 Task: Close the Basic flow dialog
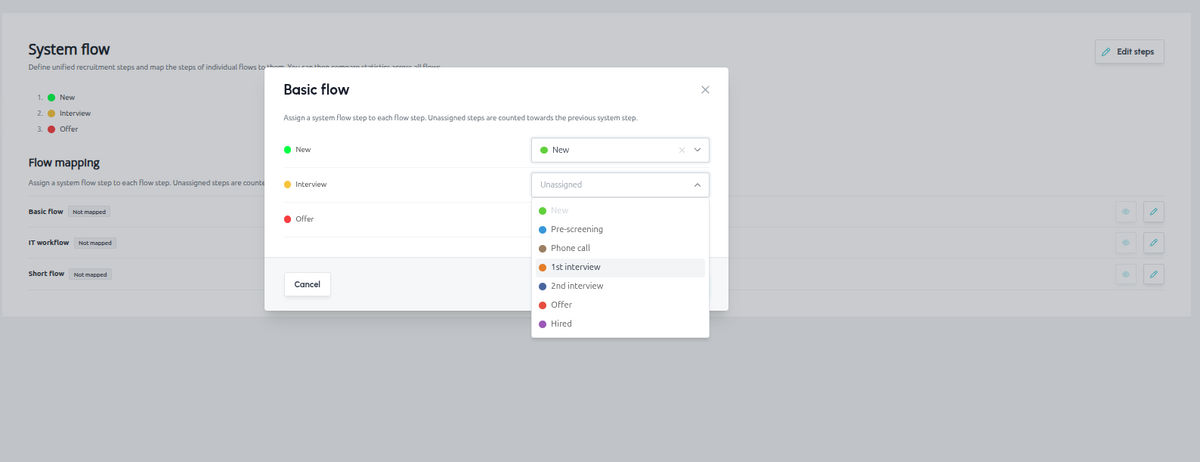pyautogui.click(x=705, y=90)
